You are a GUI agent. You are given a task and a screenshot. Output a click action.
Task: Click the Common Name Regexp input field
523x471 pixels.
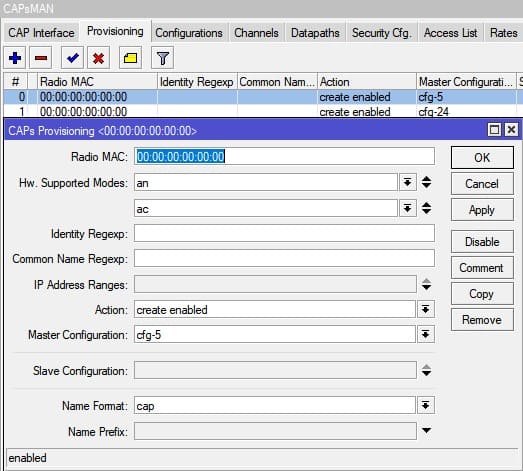tap(285, 258)
